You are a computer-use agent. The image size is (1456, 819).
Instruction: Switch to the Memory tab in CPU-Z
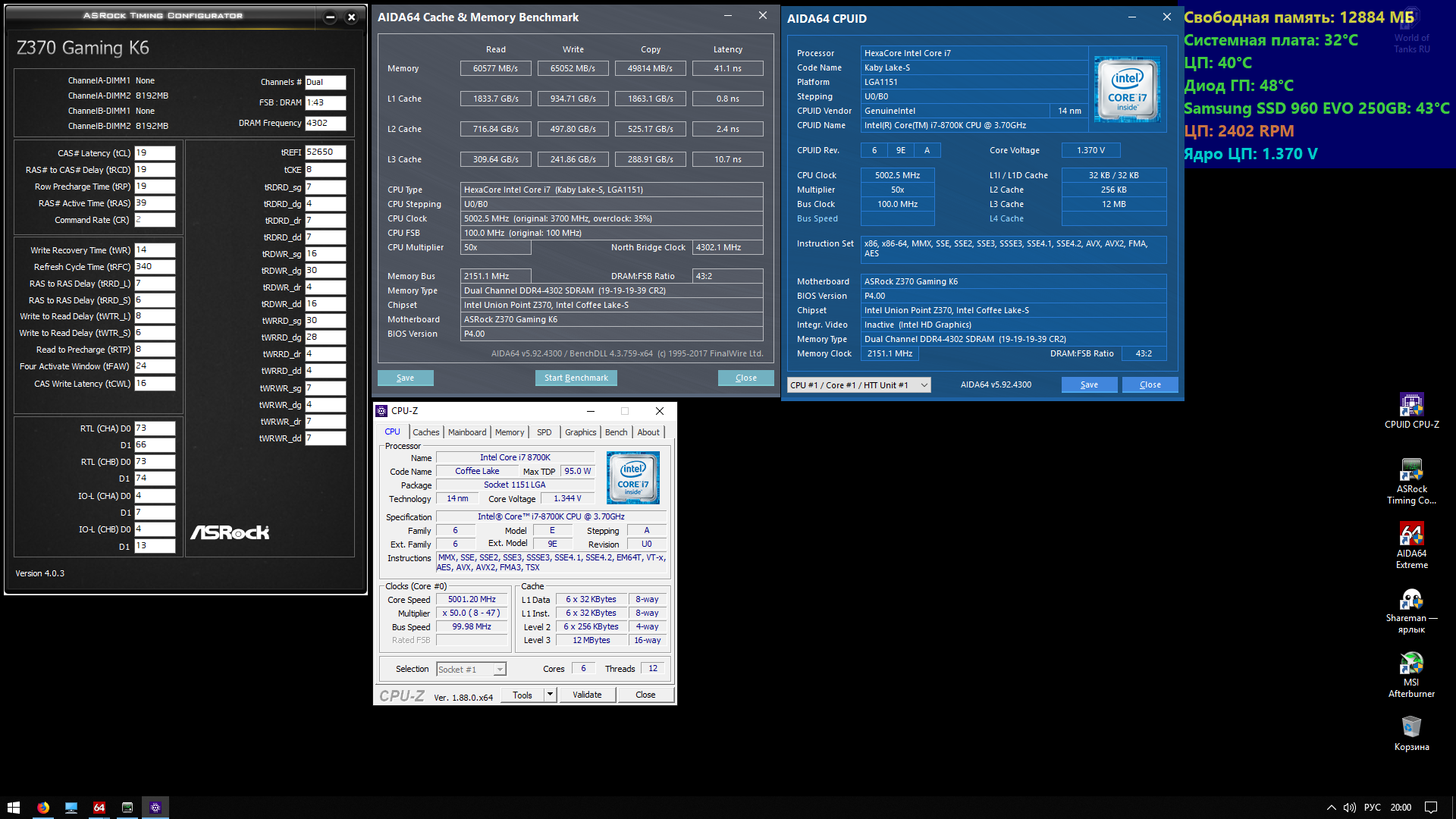point(510,432)
